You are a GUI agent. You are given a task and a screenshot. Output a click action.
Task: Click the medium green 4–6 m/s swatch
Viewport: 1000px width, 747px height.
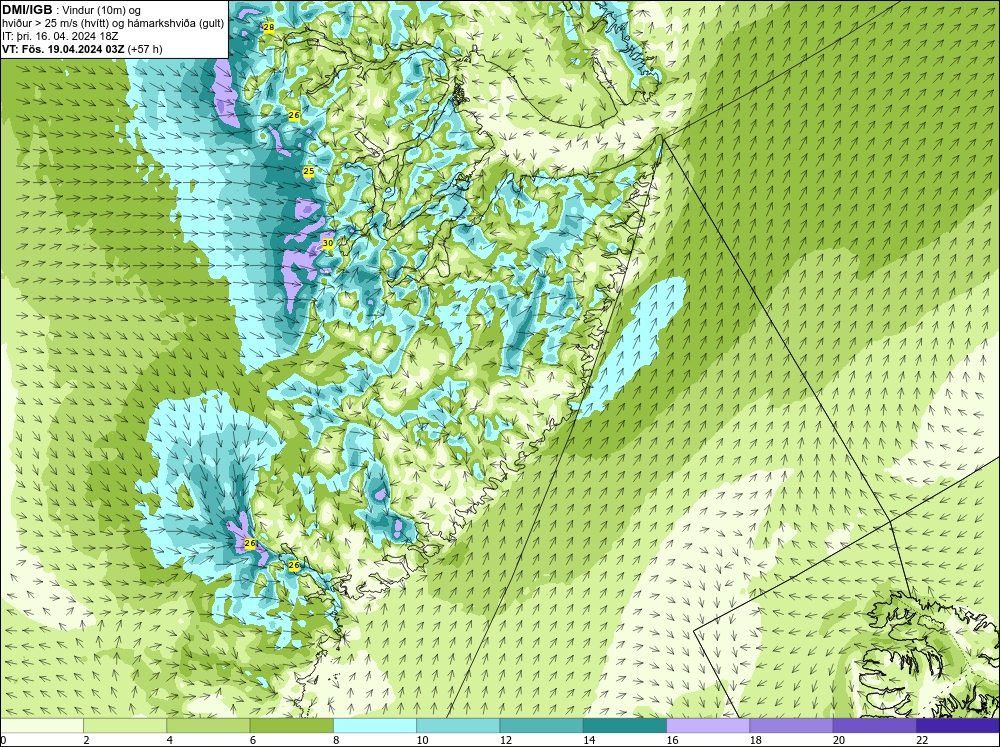209,726
